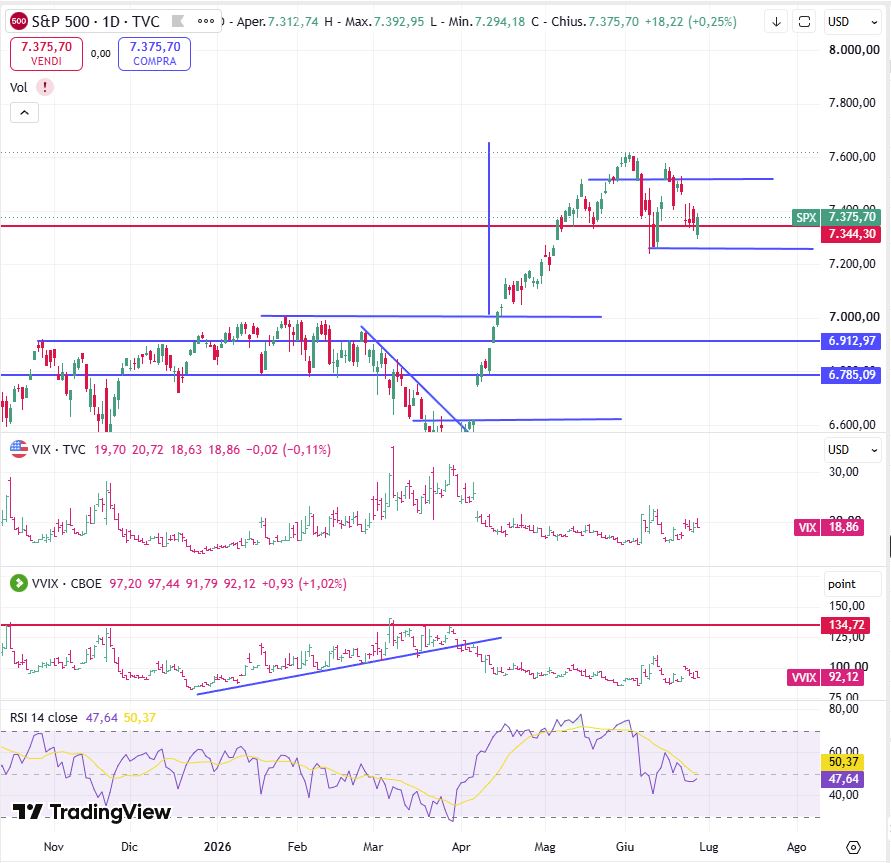891x863 pixels.
Task: Click the VIX 18,86 price label
Action: pyautogui.click(x=829, y=527)
